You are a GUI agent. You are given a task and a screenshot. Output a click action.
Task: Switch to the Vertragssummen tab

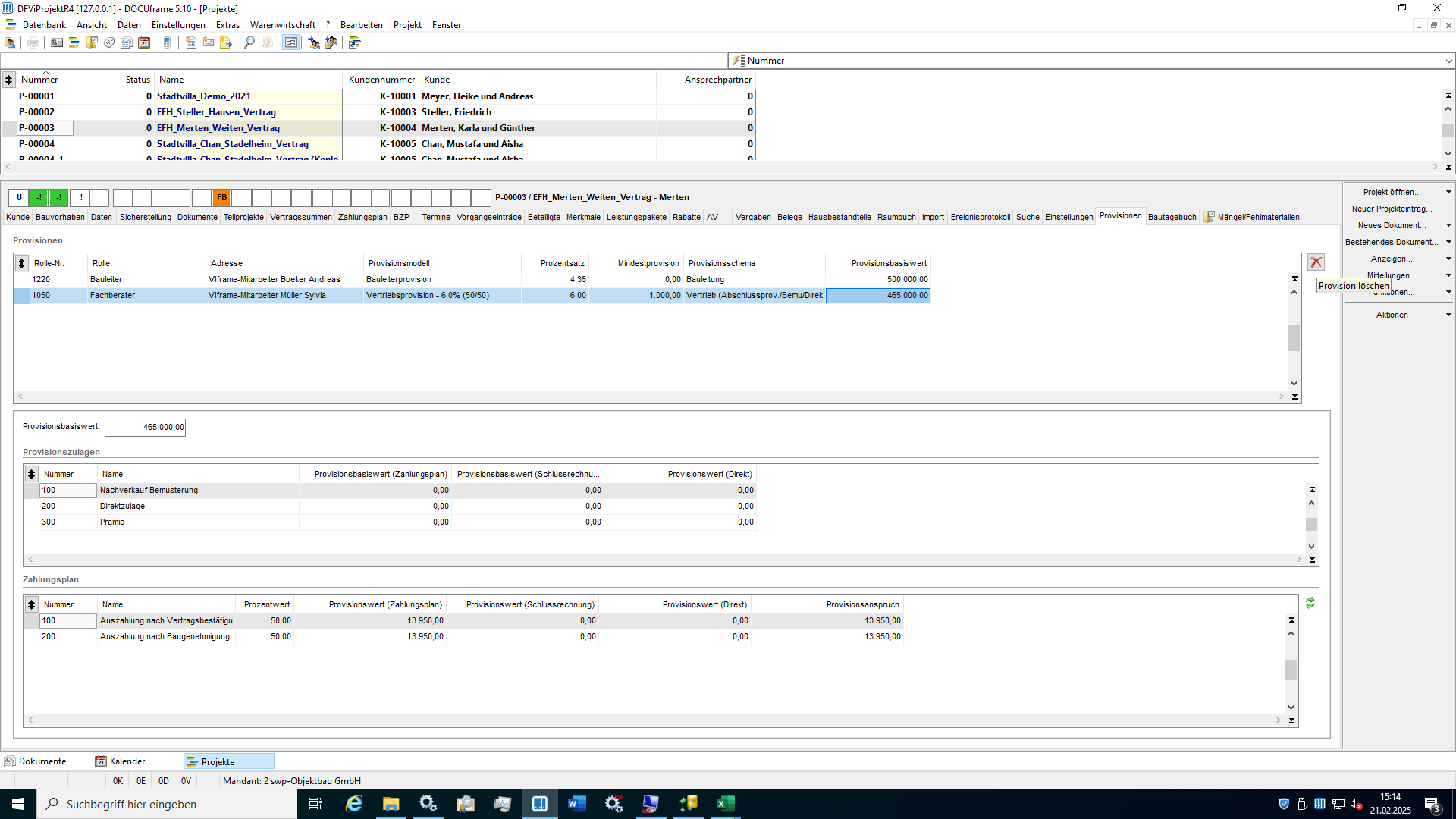(x=300, y=217)
